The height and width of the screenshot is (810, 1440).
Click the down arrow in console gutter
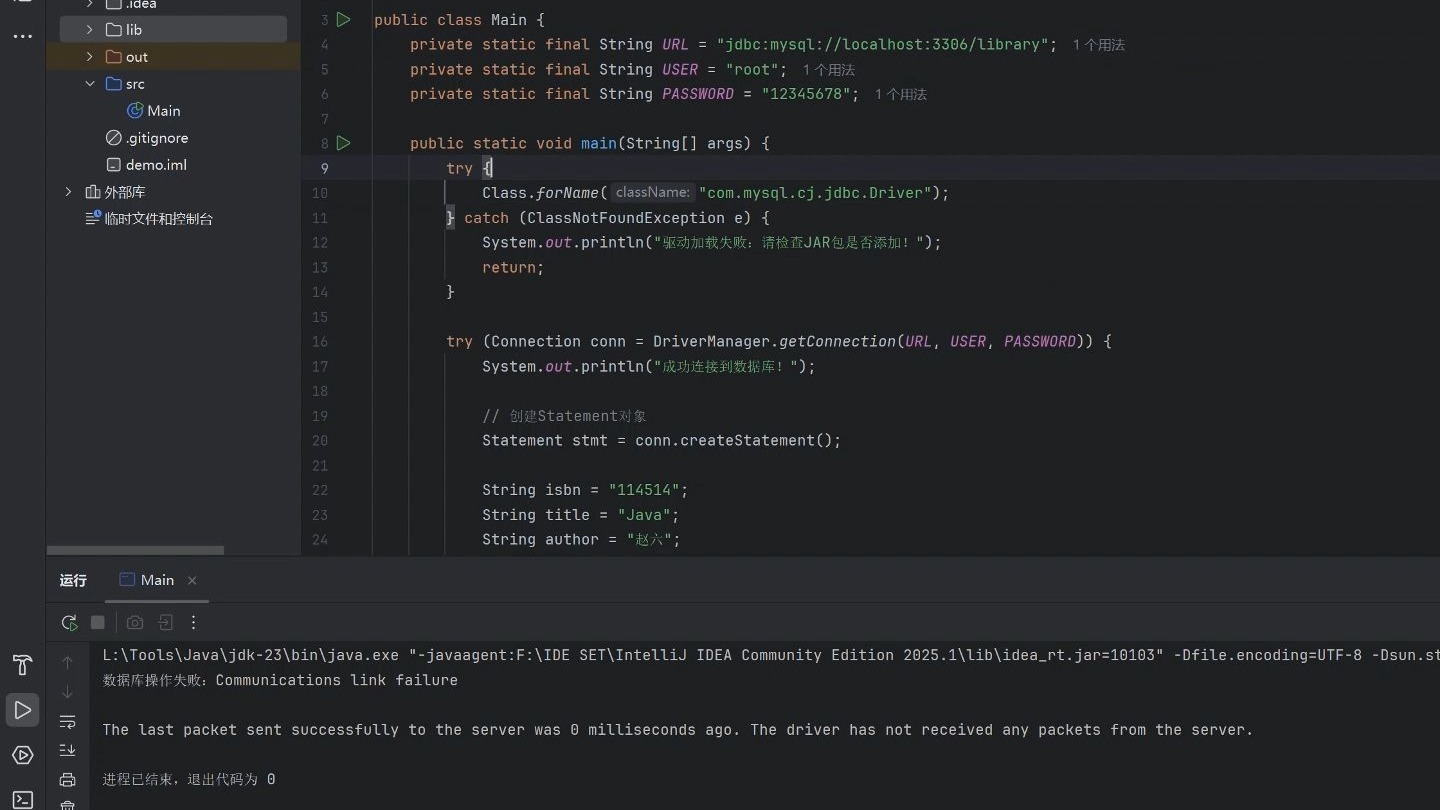point(68,691)
